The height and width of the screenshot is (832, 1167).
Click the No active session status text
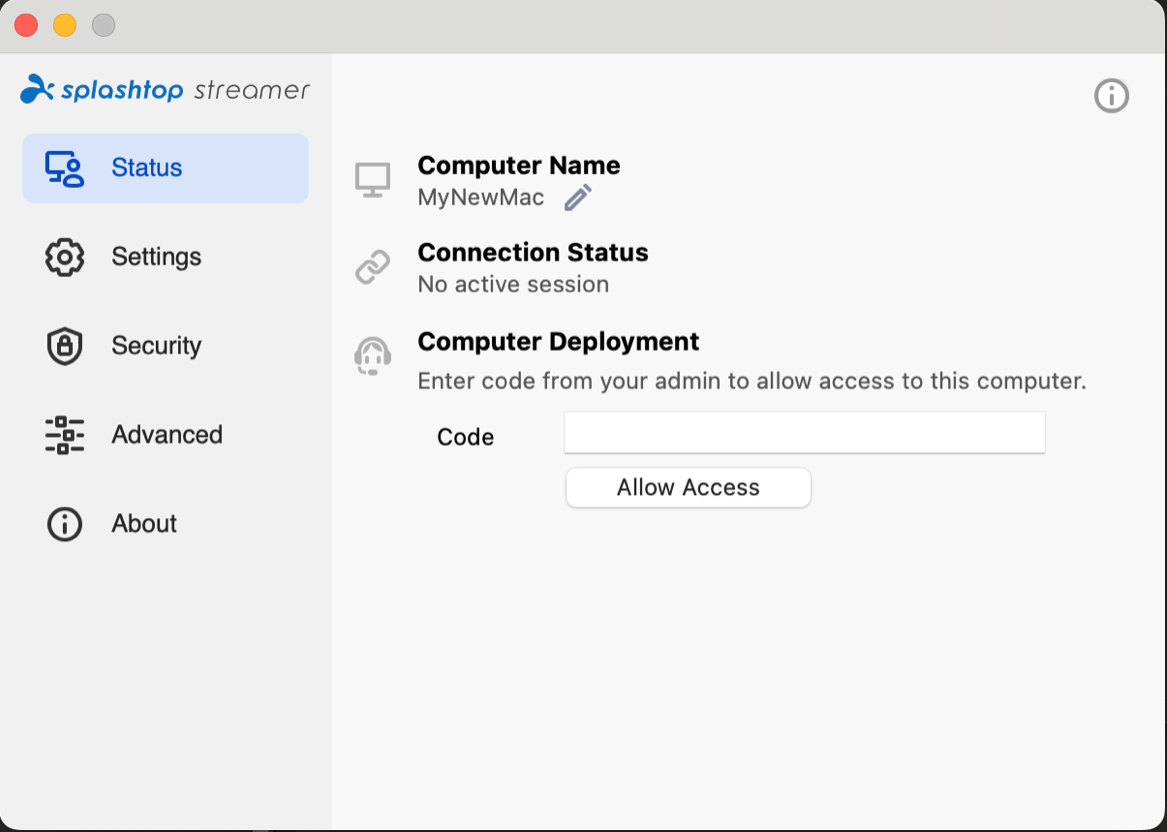513,284
